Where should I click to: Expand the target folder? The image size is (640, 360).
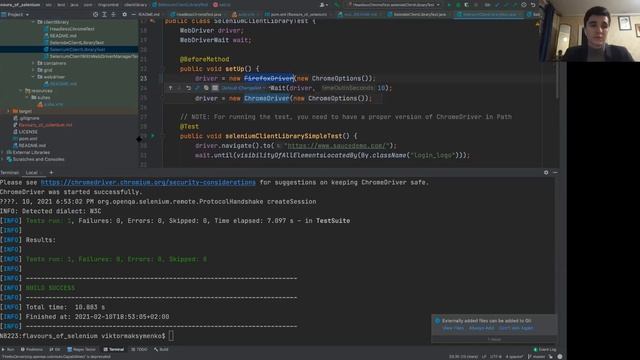click(x=8, y=111)
